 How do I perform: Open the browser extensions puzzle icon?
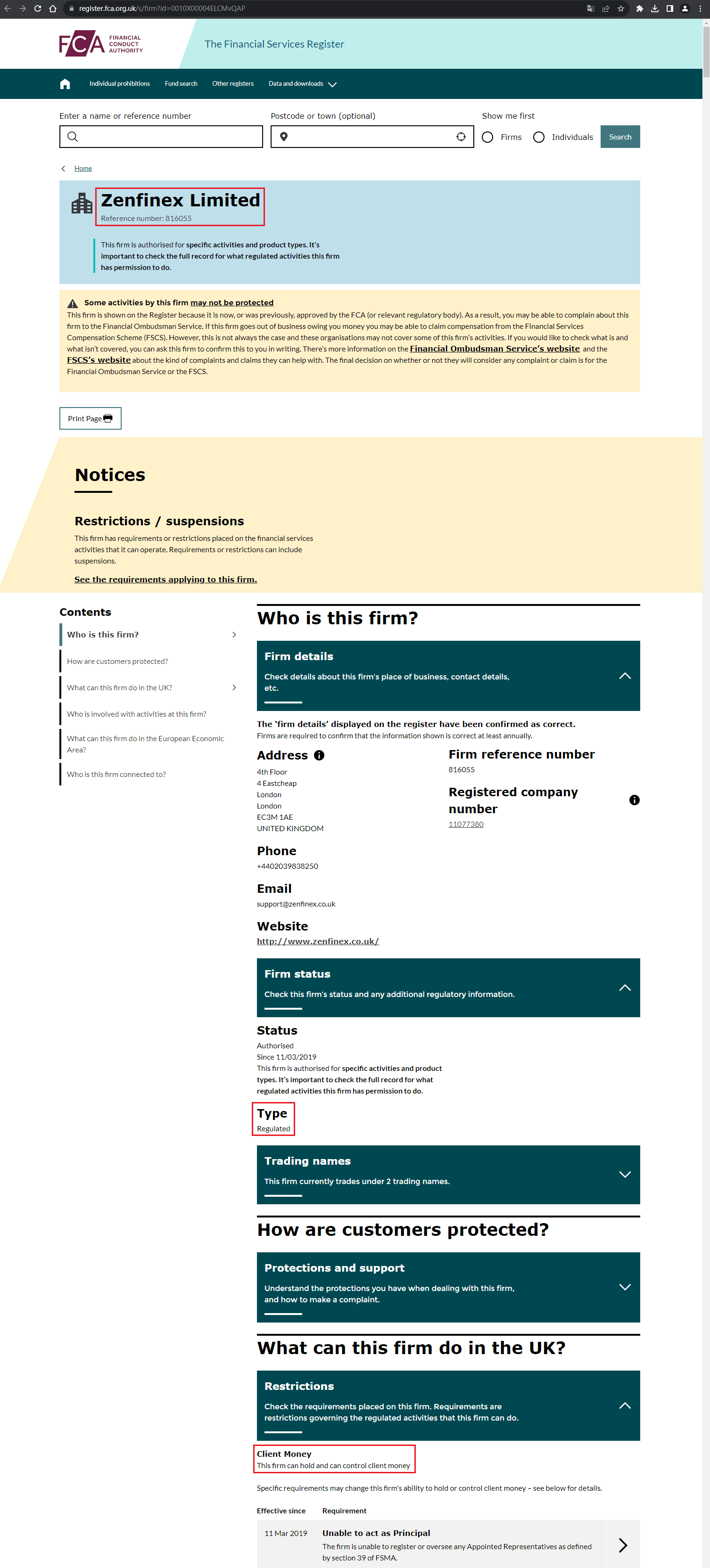[x=639, y=8]
